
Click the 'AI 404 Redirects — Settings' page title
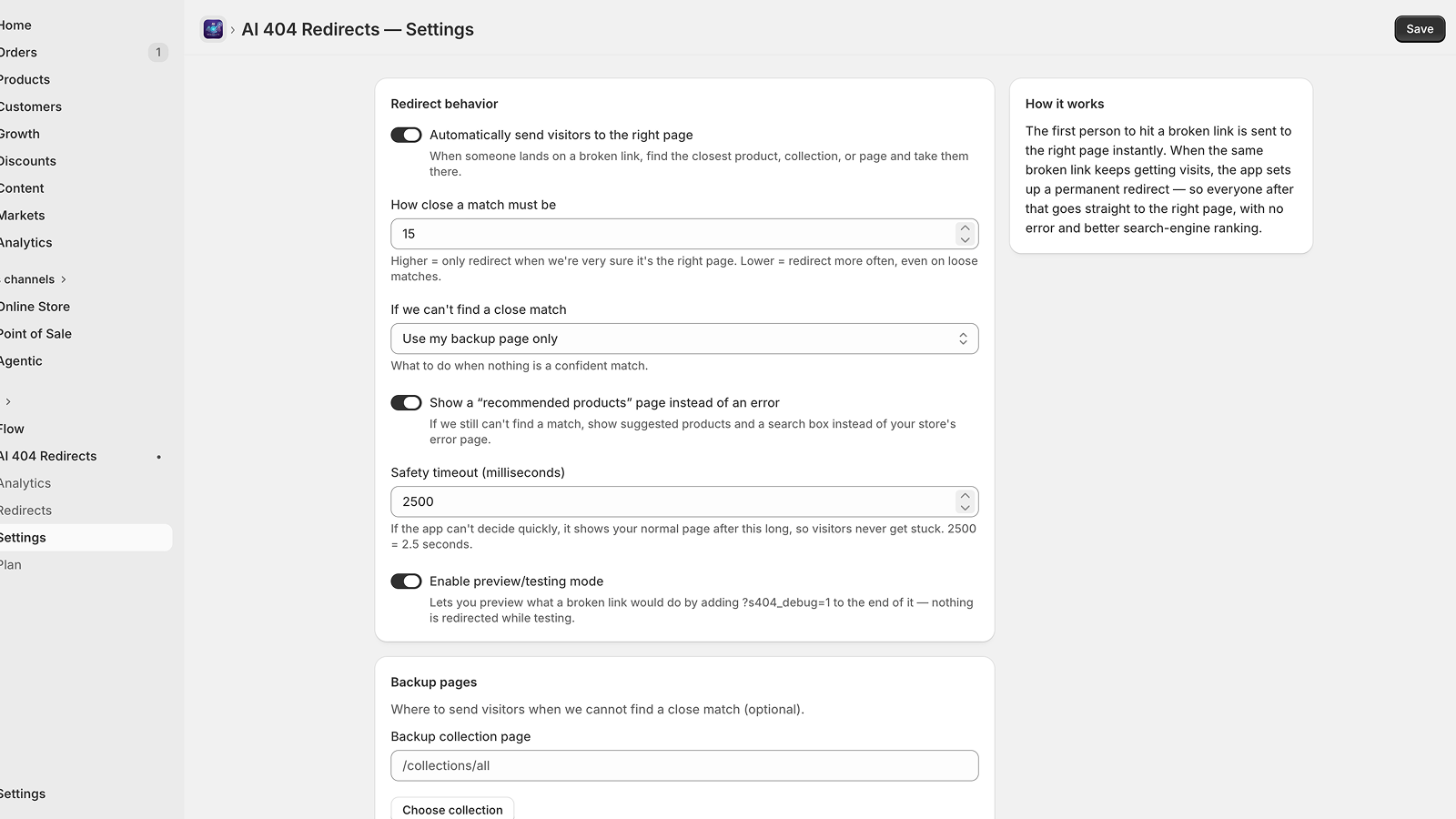tap(358, 29)
